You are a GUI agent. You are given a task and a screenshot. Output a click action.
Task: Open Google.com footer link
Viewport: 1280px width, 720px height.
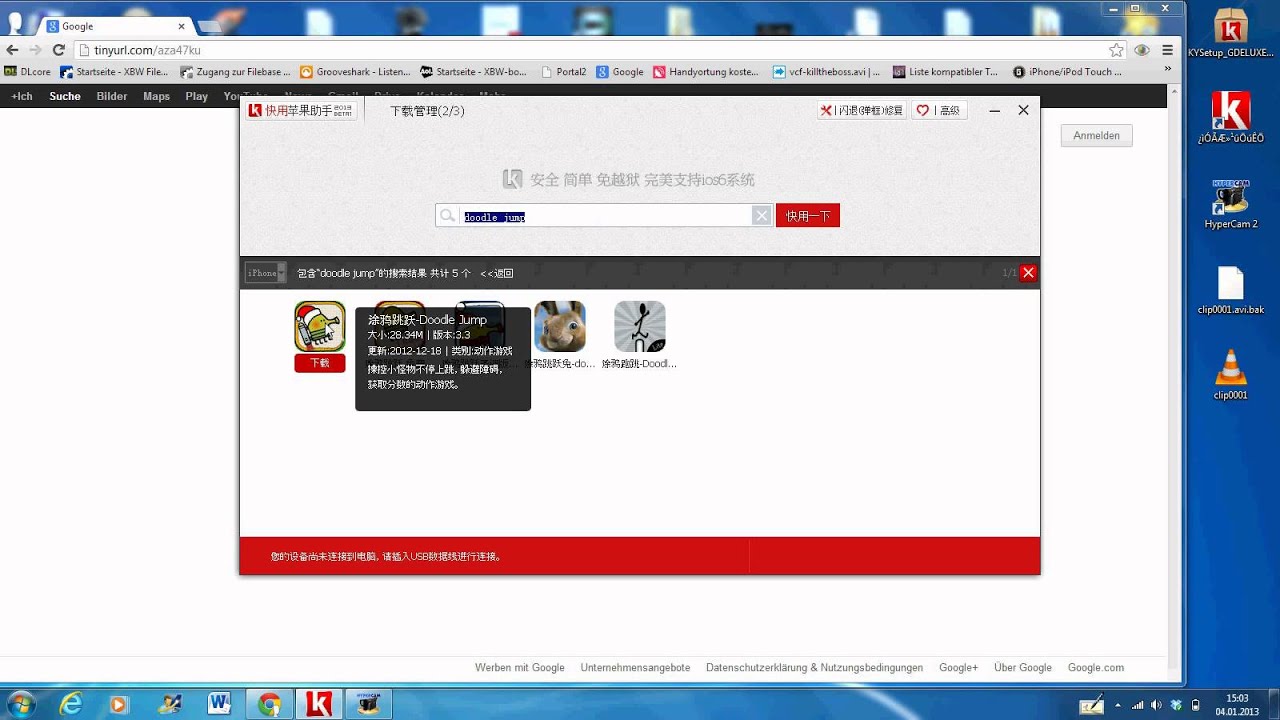click(1096, 667)
